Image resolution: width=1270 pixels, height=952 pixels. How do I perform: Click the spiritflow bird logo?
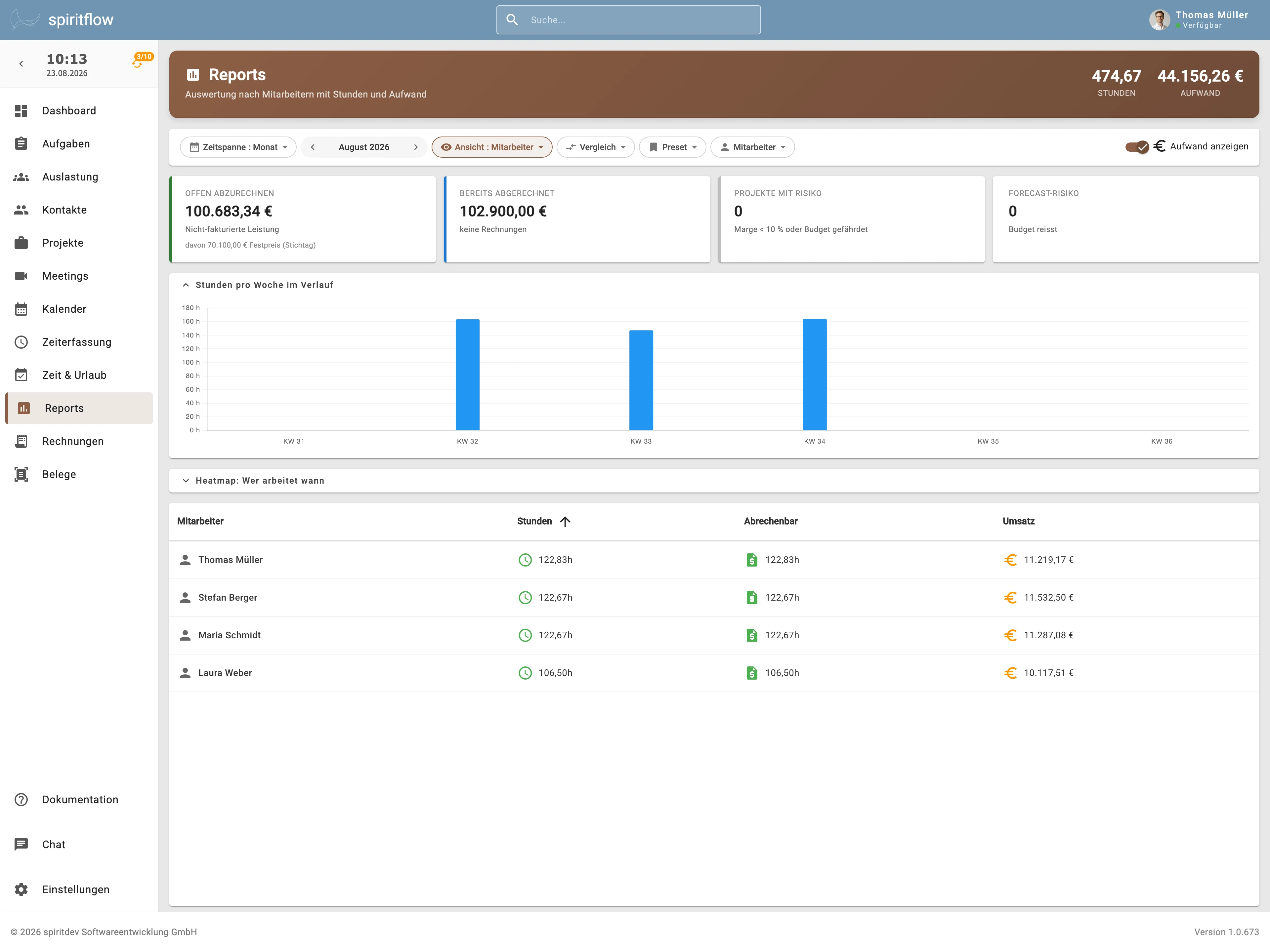pos(25,20)
